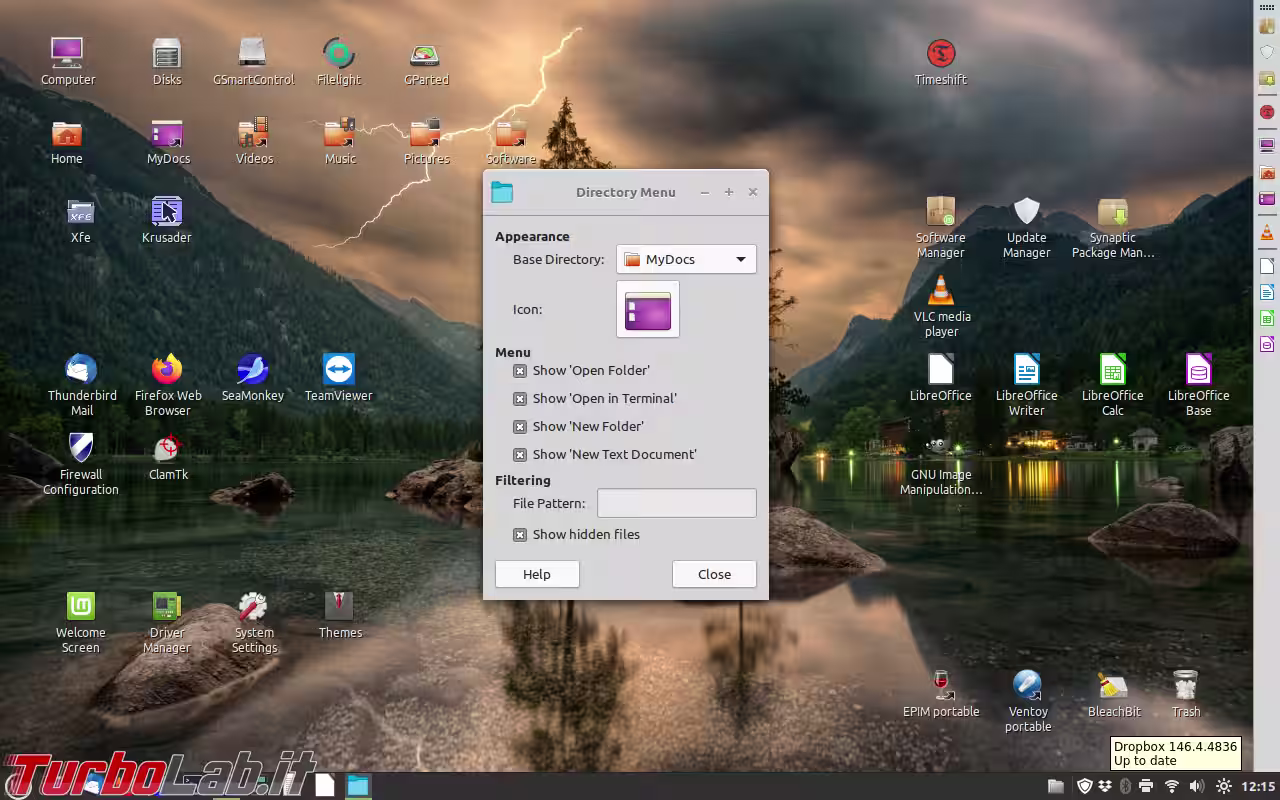Viewport: 1280px width, 800px height.
Task: Expand the Base Directory dropdown
Action: (686, 260)
